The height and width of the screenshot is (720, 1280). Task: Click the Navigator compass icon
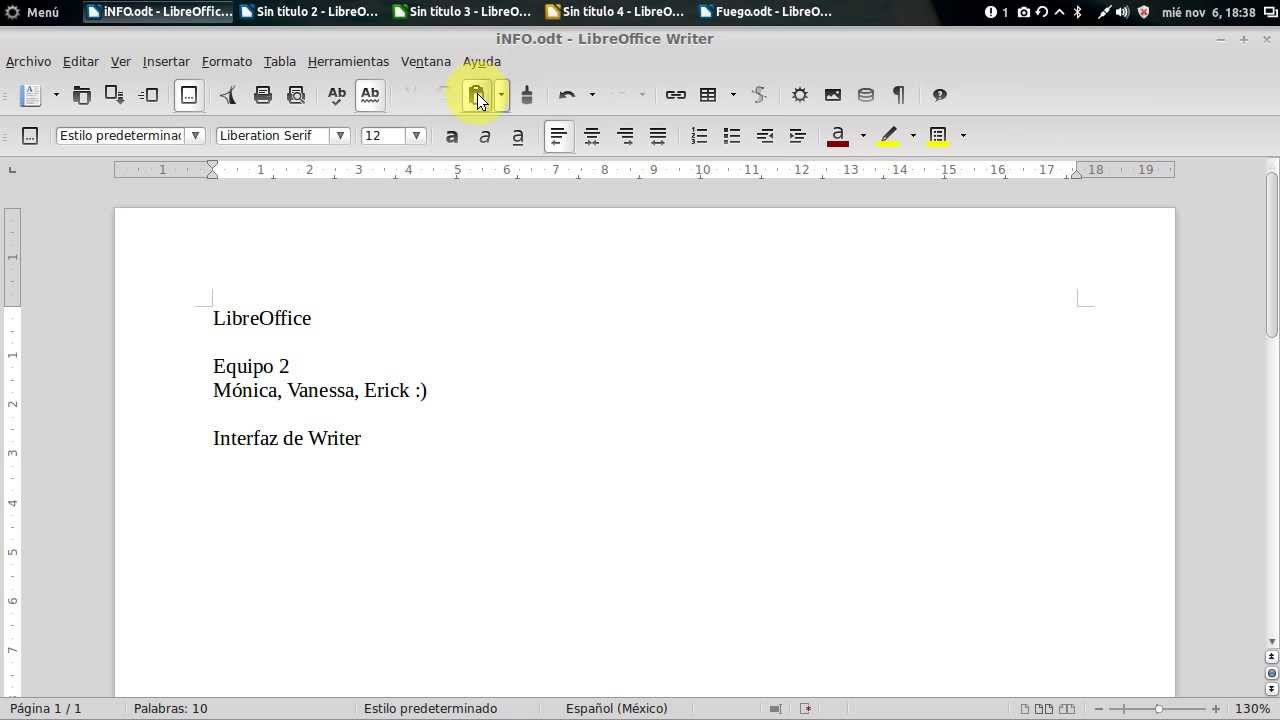tap(800, 95)
